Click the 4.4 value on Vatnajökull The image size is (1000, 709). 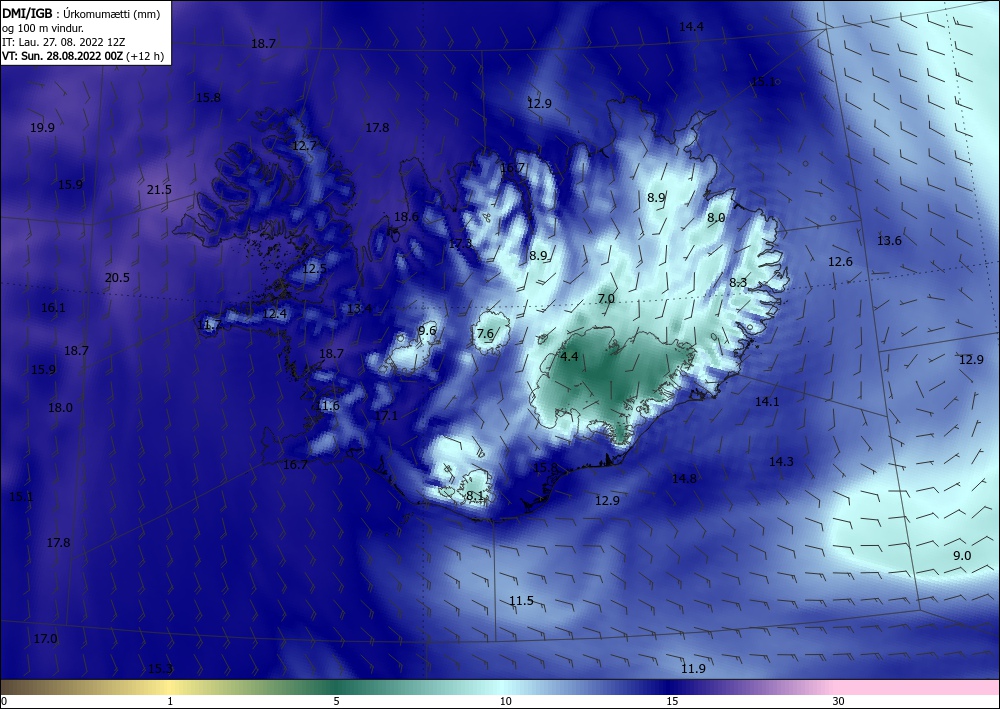point(569,356)
